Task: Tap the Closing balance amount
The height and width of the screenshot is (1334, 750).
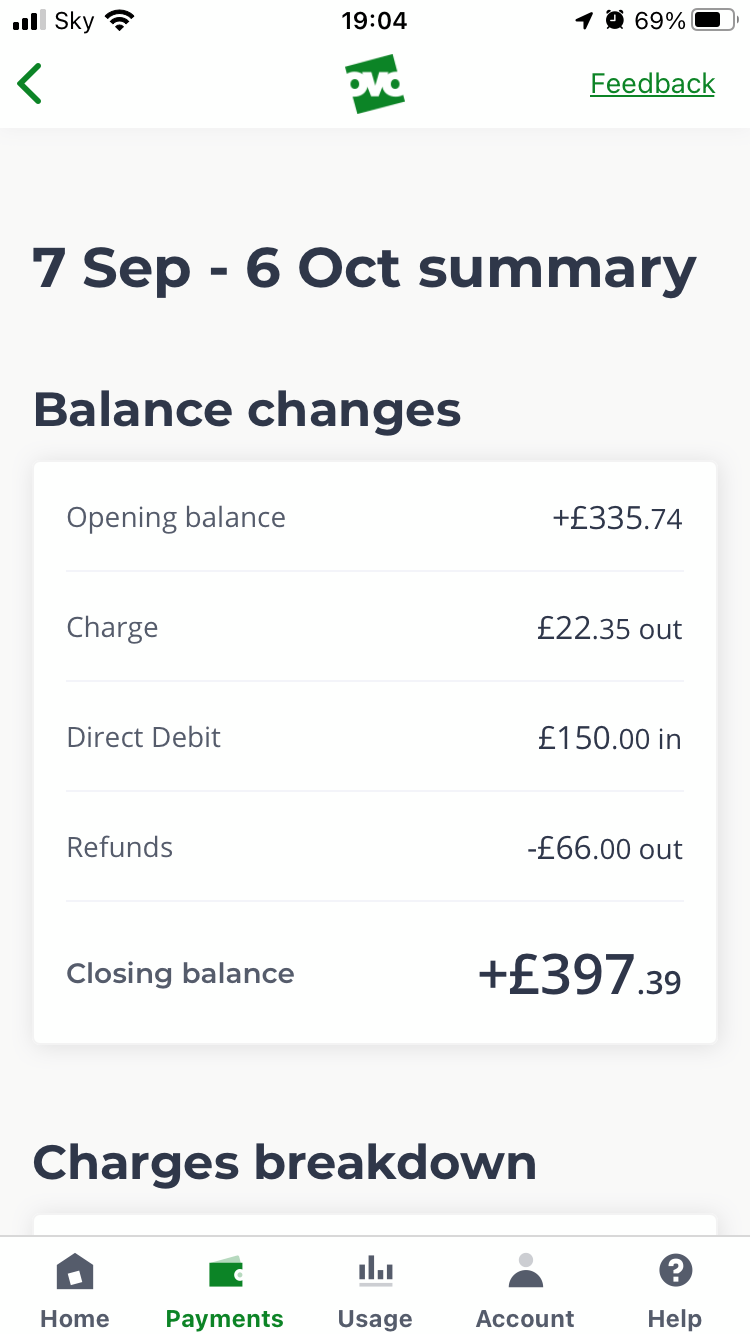Action: coord(579,974)
